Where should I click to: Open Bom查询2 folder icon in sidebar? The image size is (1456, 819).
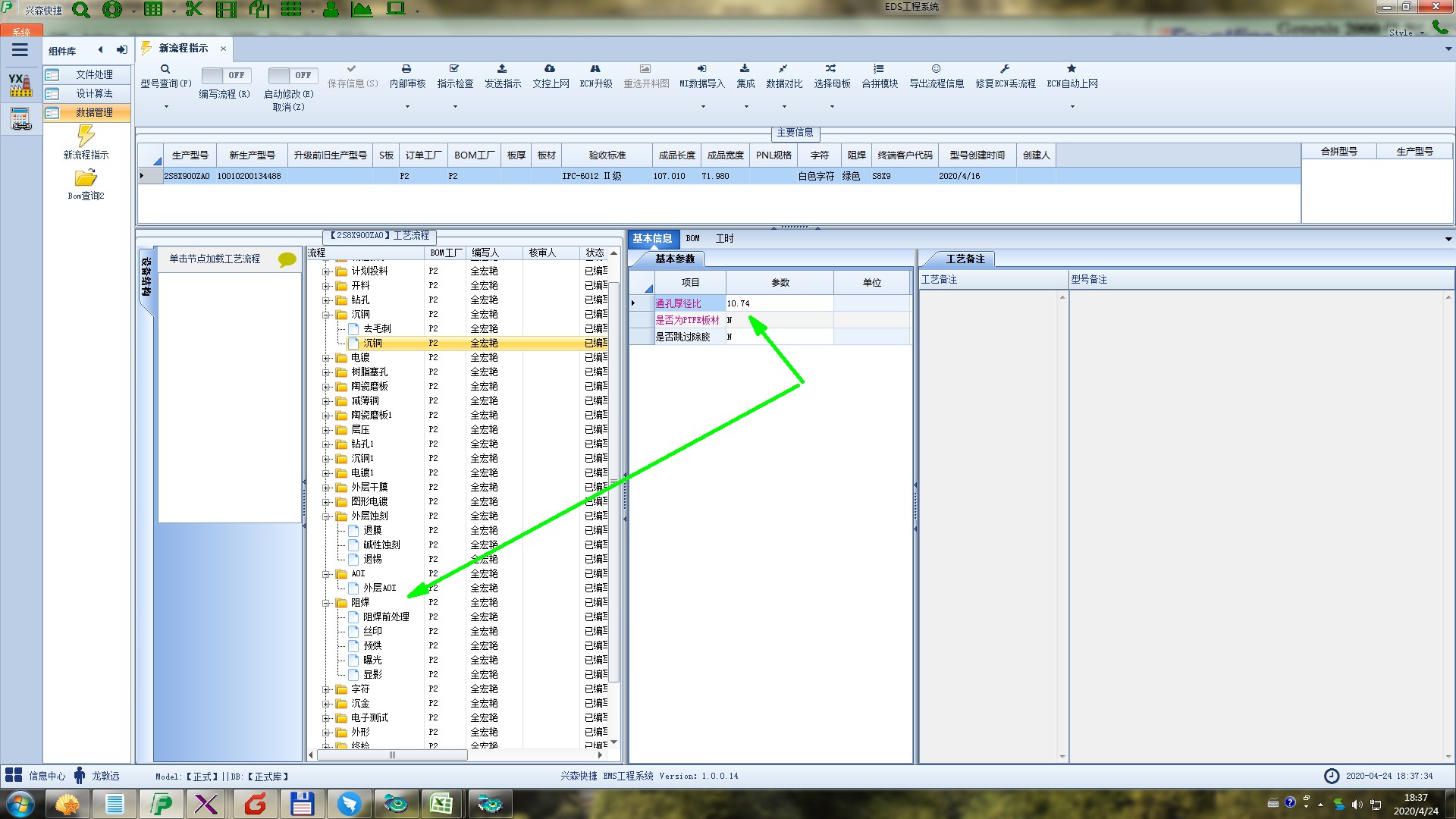86,178
